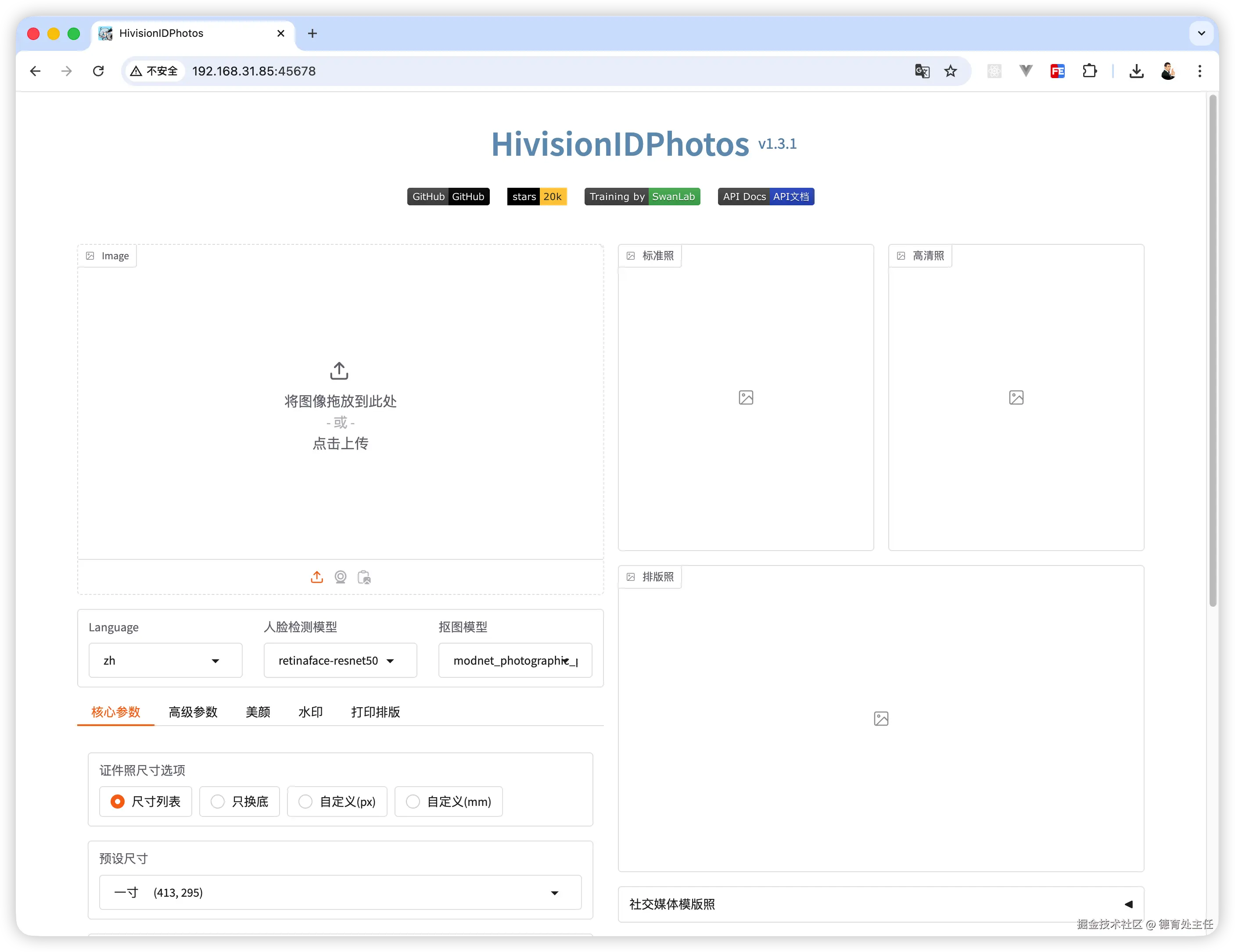Image resolution: width=1235 pixels, height=952 pixels.
Task: Click the placeholder icon in 标准照 panel
Action: [x=746, y=397]
